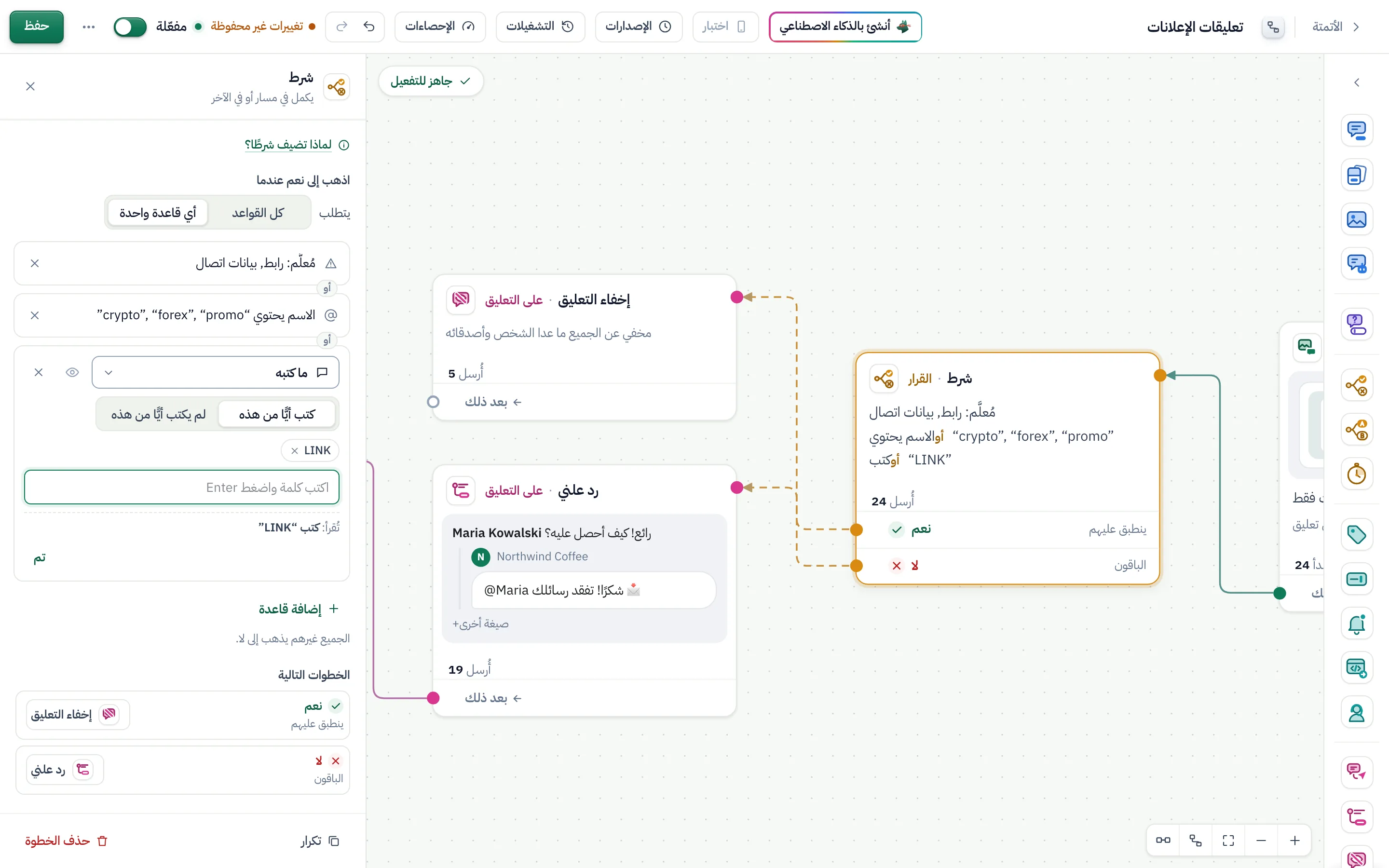Click the undo arrow icon
The height and width of the screenshot is (868, 1389).
pos(369,27)
